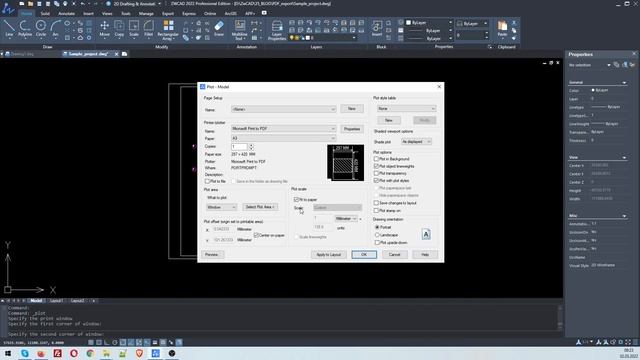Viewport: 640px width, 360px height.
Task: Open the Plot style table dropdown
Action: (407, 109)
